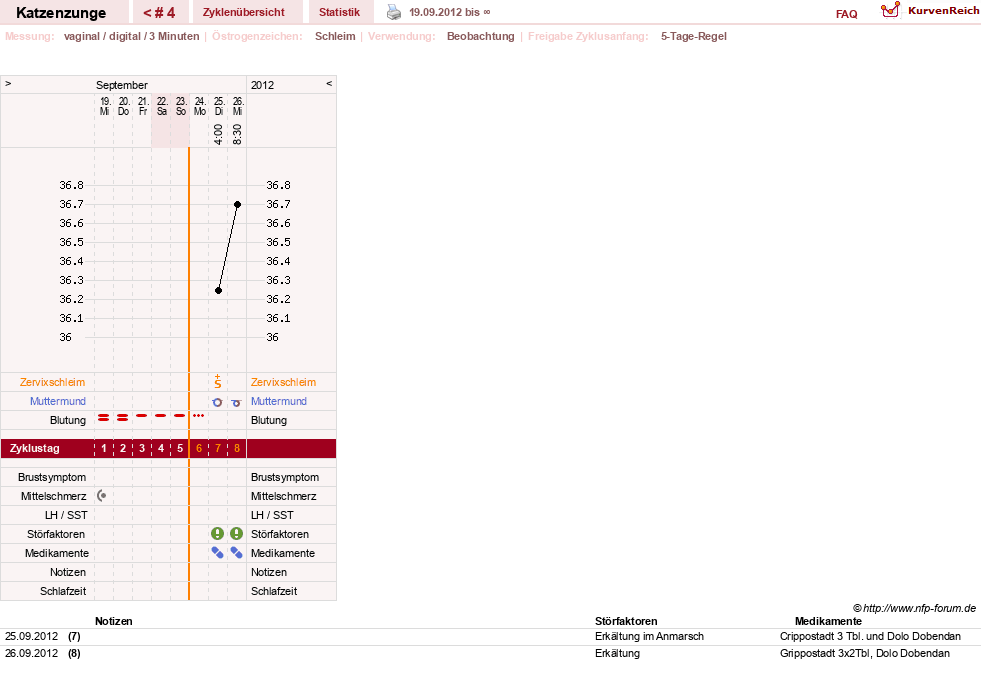Click the Muttermund symbol on day 8
The image size is (981, 680).
[236, 403]
